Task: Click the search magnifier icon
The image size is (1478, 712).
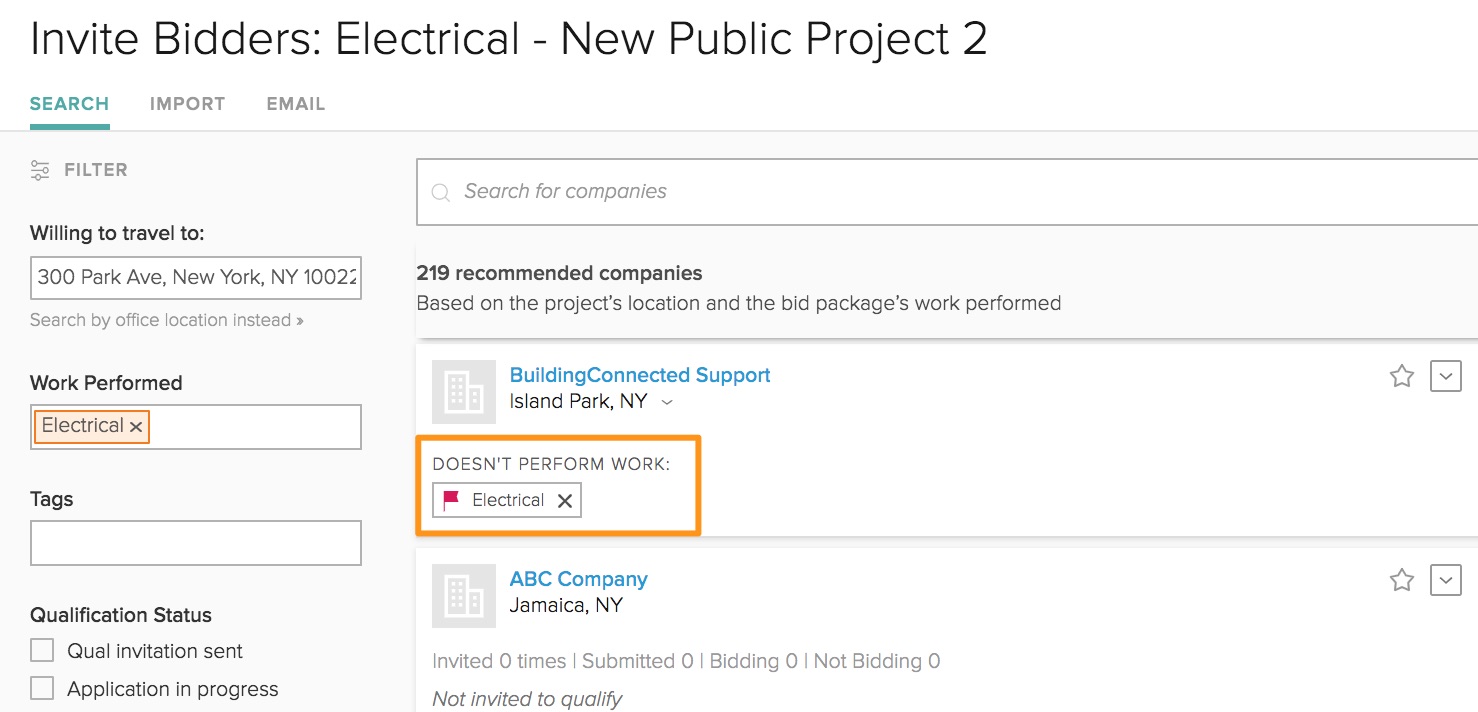Action: [440, 192]
